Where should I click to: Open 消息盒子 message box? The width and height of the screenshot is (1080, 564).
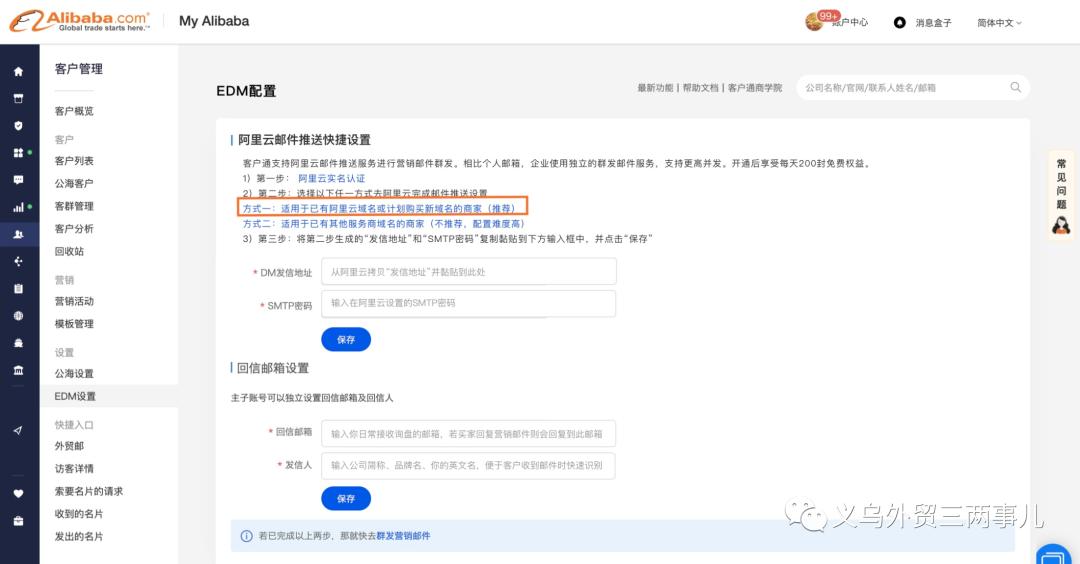(933, 23)
